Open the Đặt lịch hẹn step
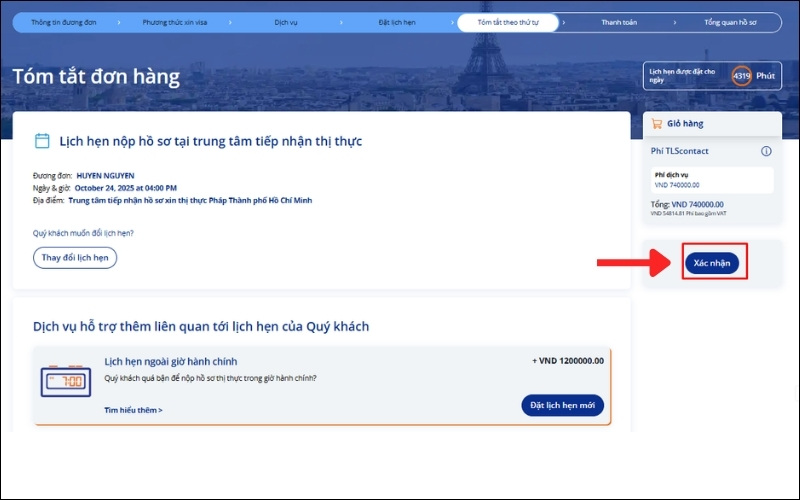 (x=397, y=22)
